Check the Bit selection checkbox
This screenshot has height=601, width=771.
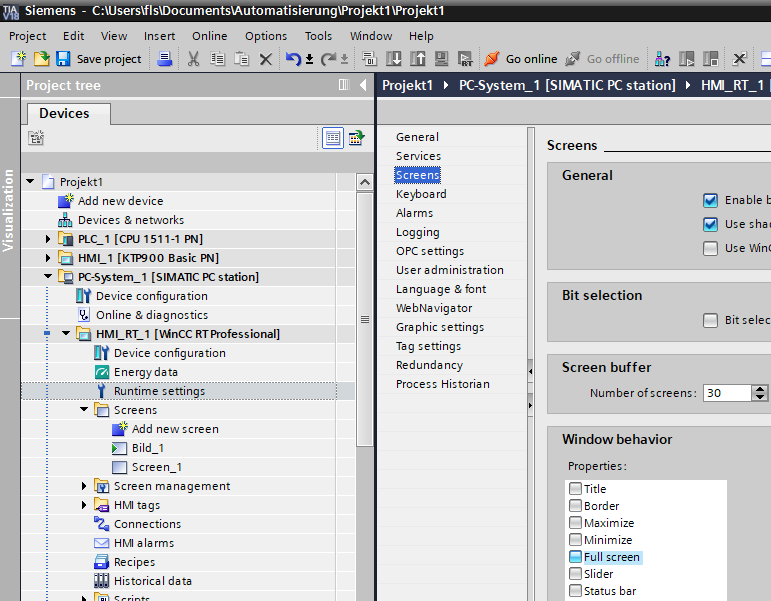click(710, 320)
